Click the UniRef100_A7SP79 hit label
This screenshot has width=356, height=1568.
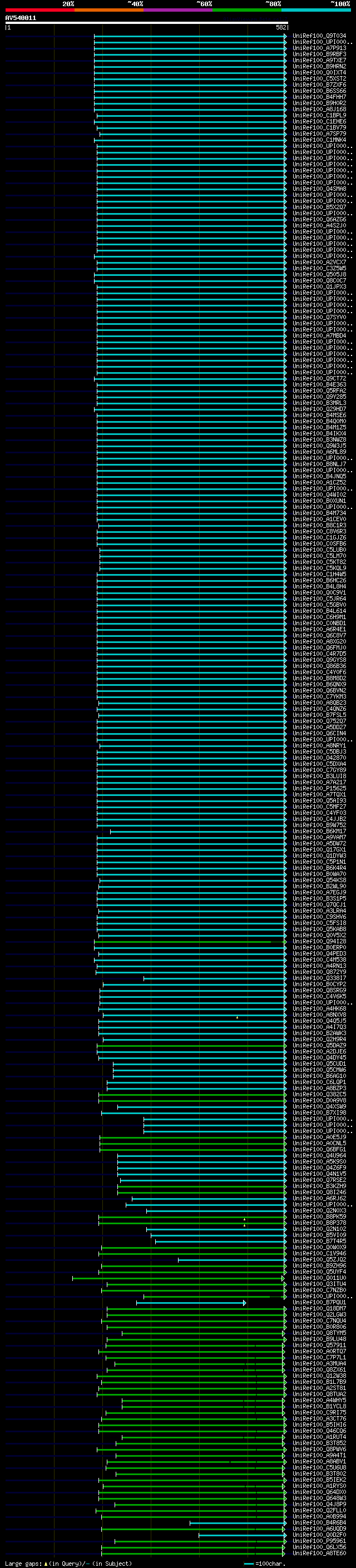pos(319,134)
